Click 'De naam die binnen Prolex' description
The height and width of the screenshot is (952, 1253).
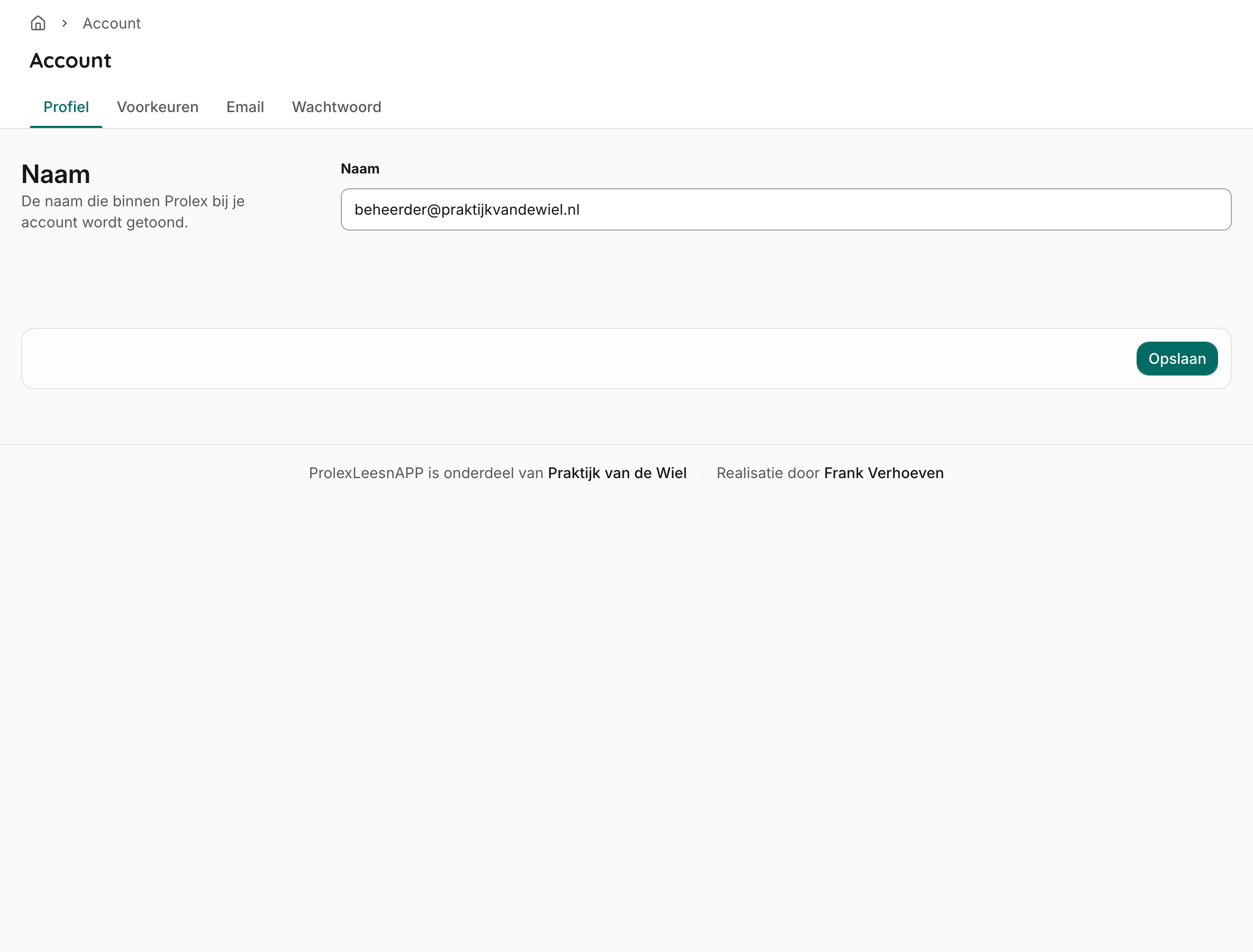pos(133,212)
